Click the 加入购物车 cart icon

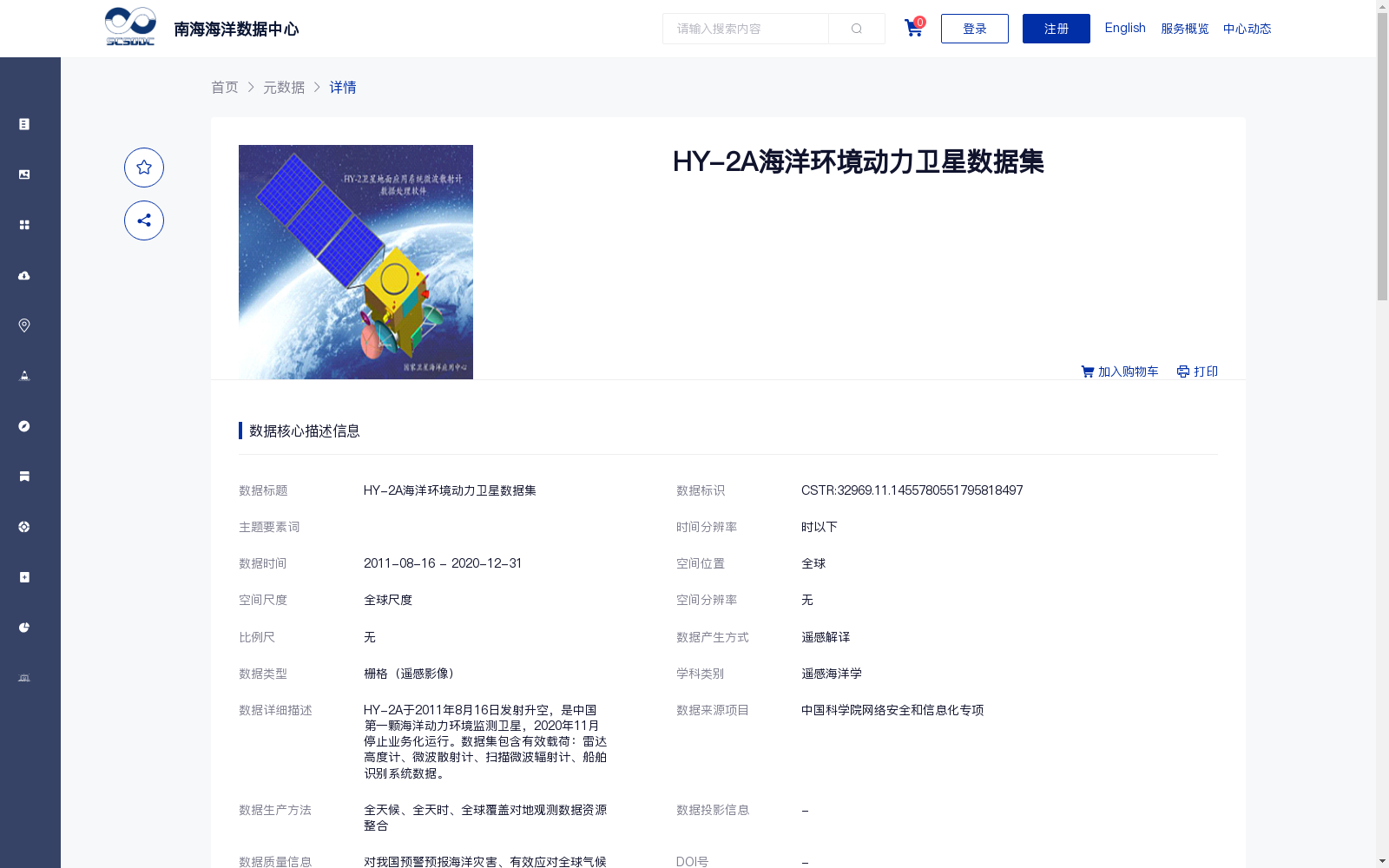[1088, 372]
